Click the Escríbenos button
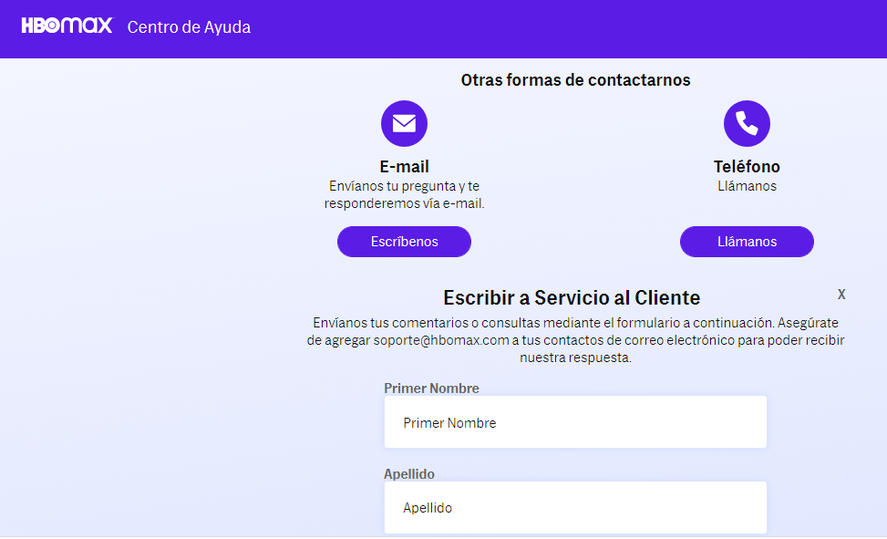 tap(404, 242)
